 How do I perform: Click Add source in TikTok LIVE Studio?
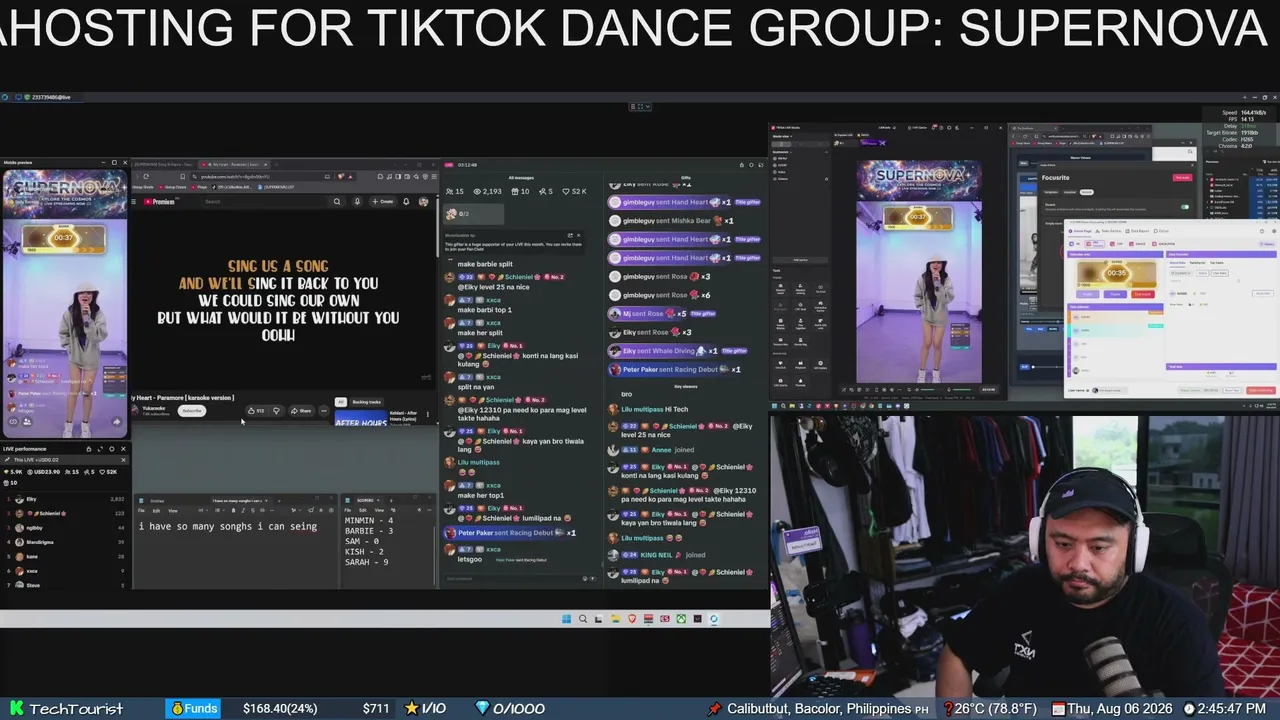tap(799, 260)
